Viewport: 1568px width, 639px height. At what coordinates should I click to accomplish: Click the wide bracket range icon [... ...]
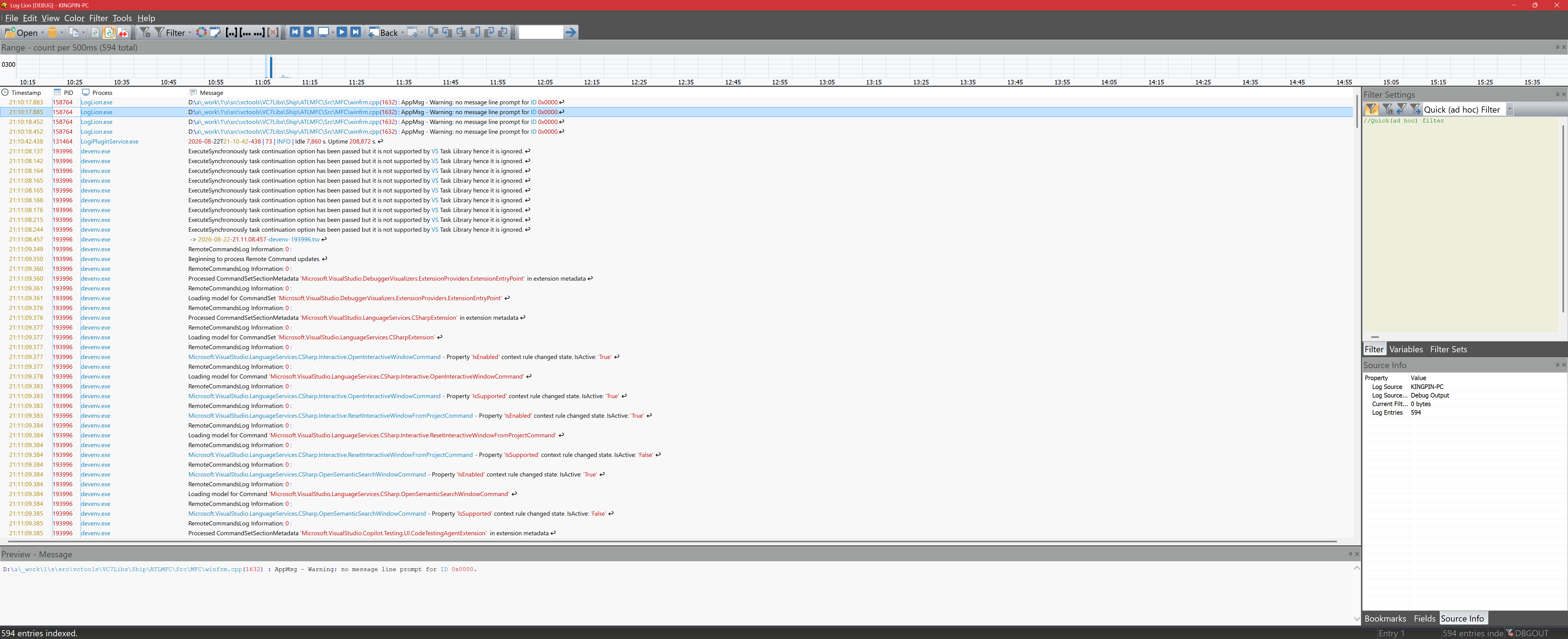click(x=252, y=32)
